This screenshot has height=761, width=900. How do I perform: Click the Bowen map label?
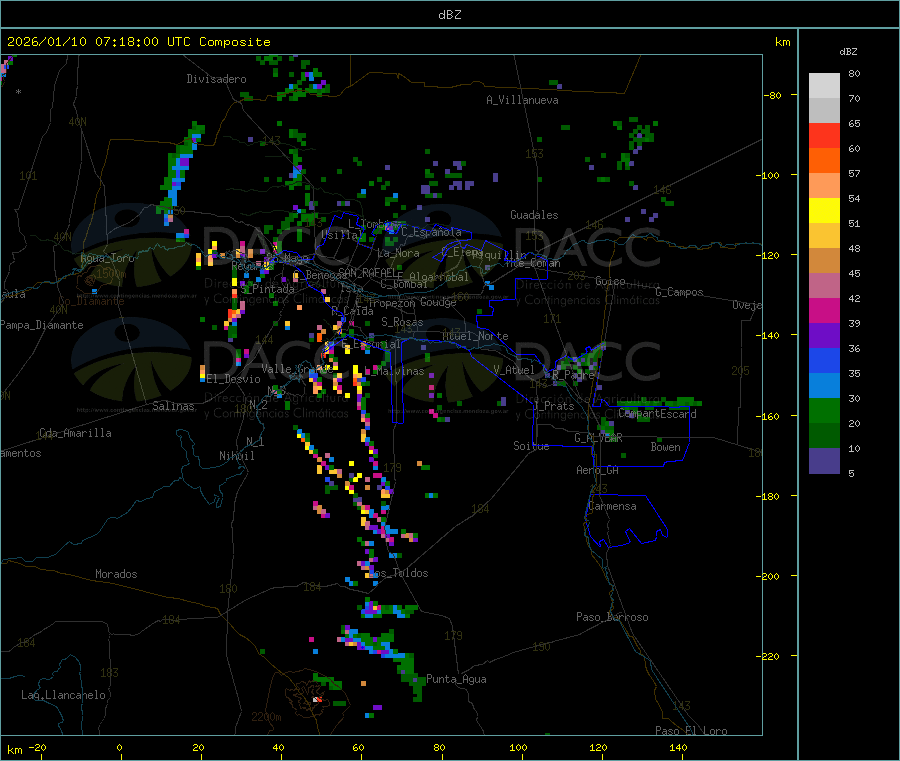[665, 447]
